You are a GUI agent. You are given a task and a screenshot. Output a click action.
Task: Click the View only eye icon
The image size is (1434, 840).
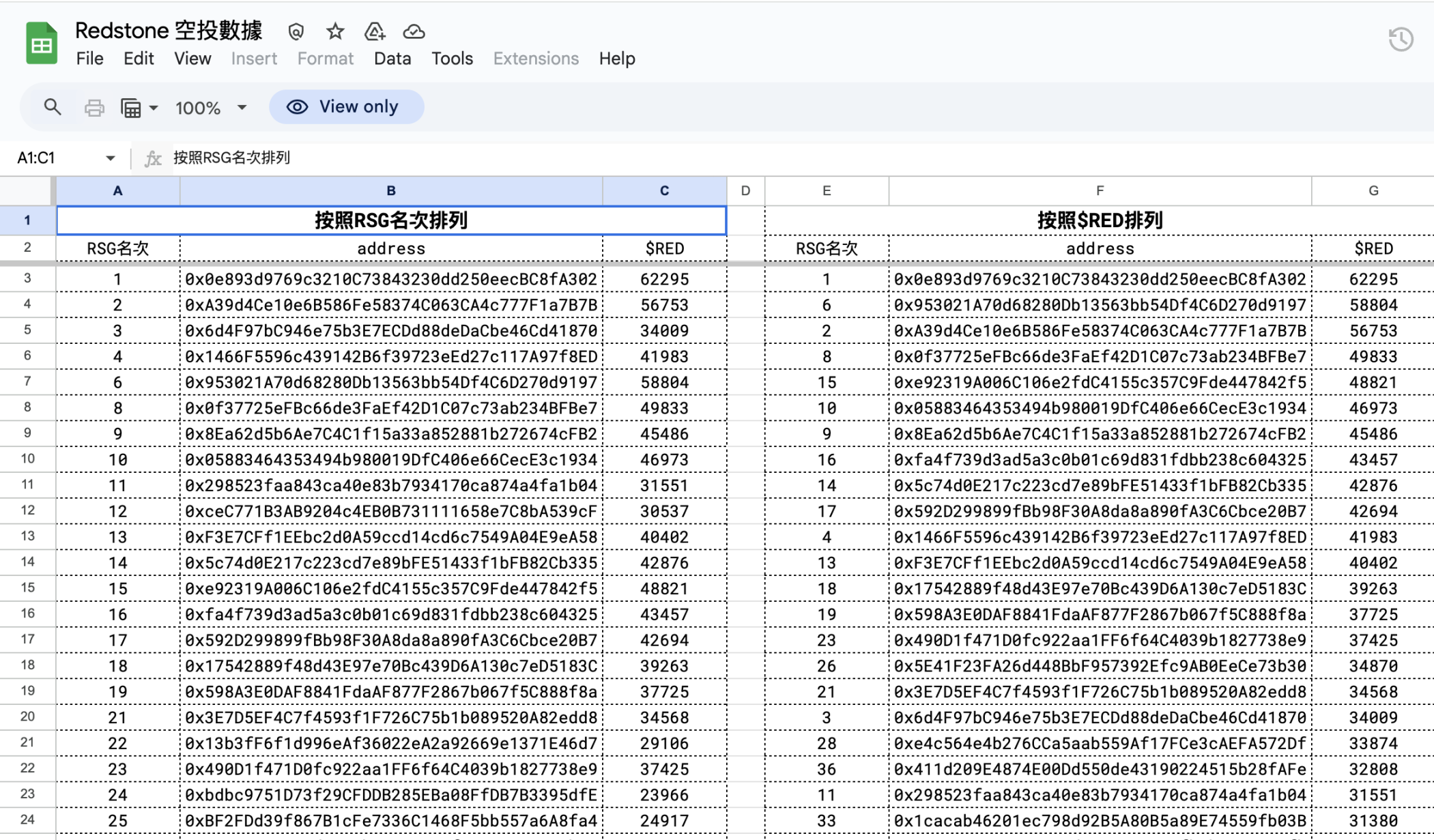(x=296, y=106)
